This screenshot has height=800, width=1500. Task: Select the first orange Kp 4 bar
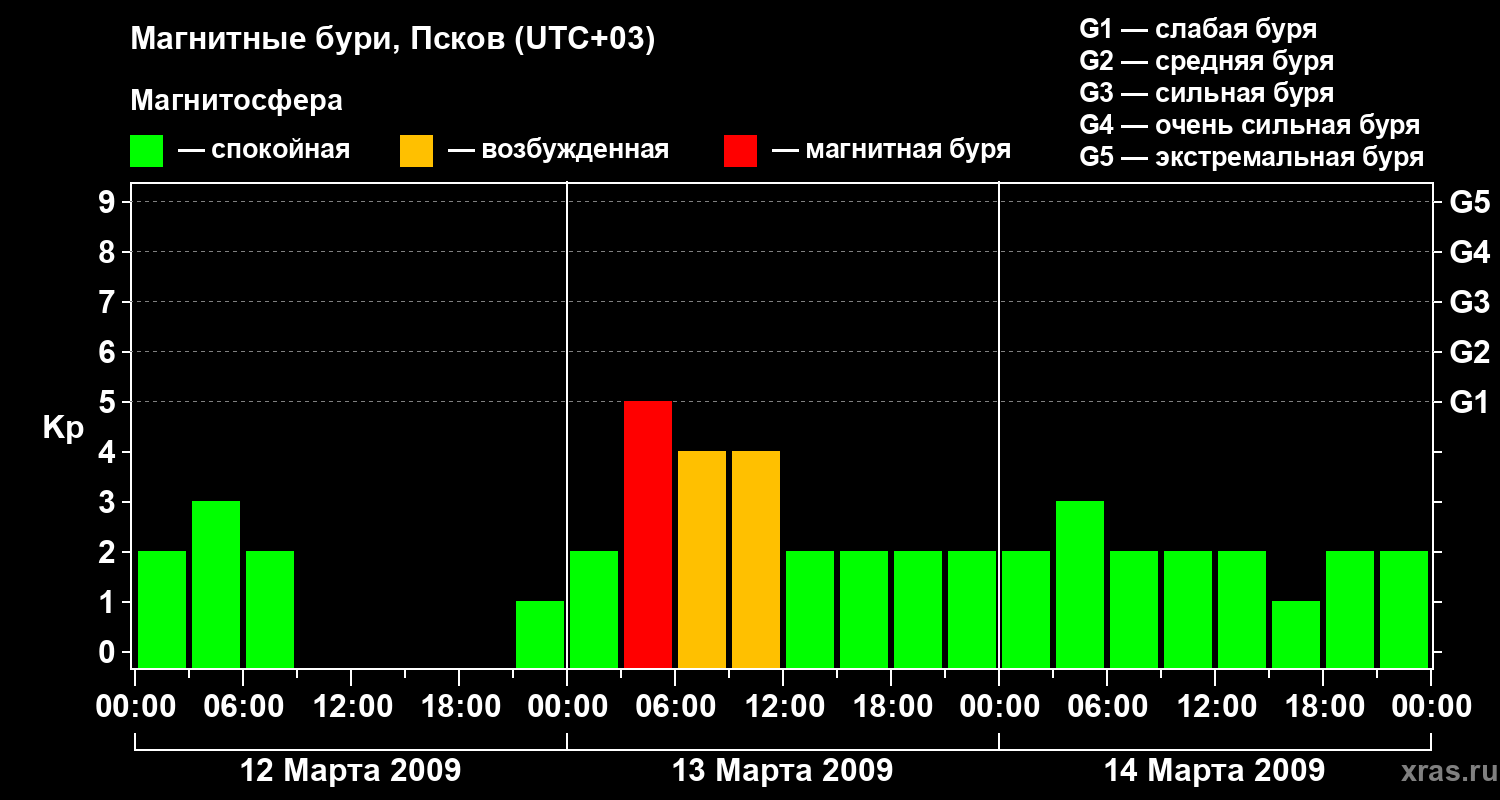[702, 559]
